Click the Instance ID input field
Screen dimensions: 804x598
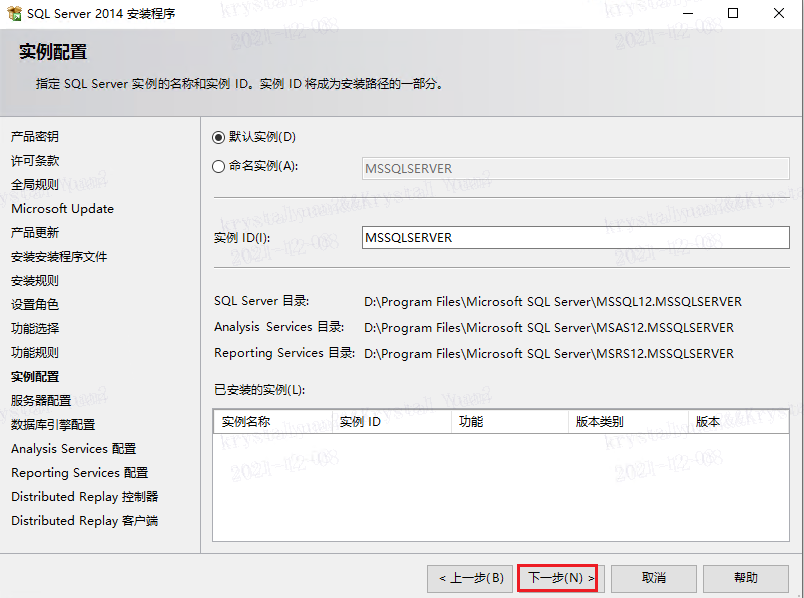point(575,238)
